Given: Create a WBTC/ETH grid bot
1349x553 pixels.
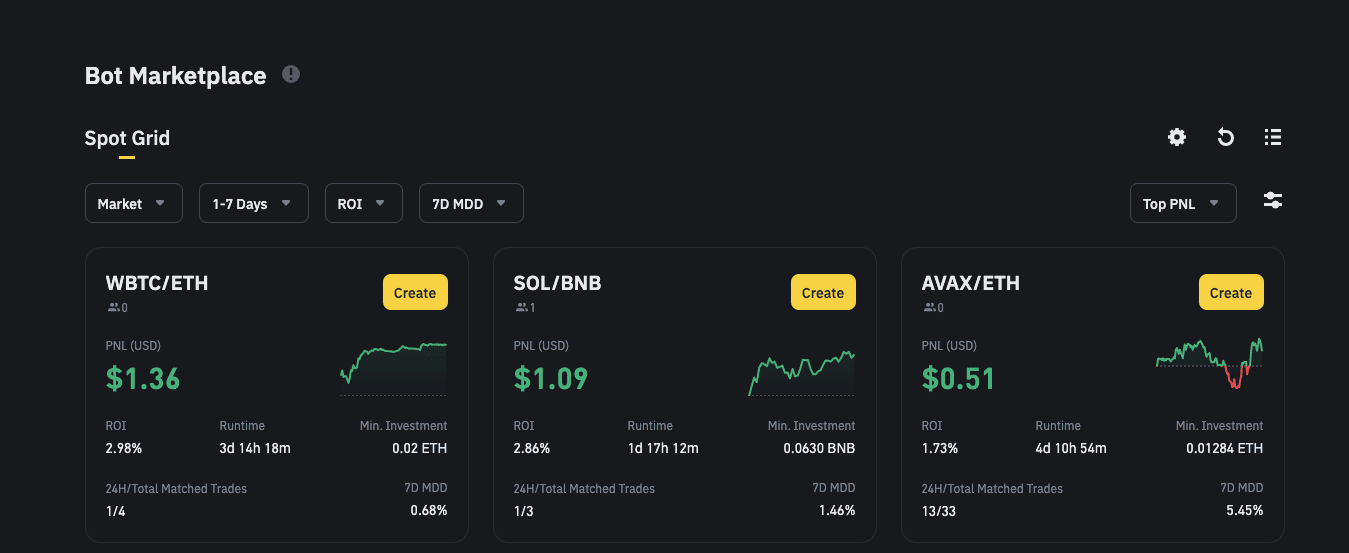Looking at the screenshot, I should (415, 293).
